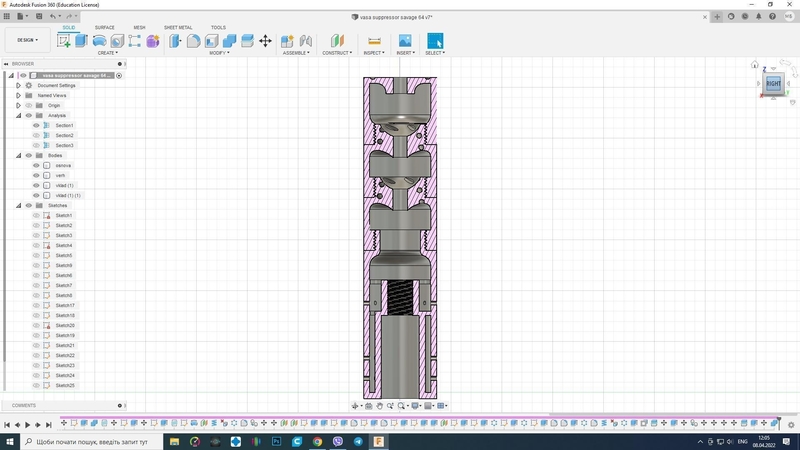
Task: Switch to the SURFACE tab
Action: pyautogui.click(x=104, y=27)
